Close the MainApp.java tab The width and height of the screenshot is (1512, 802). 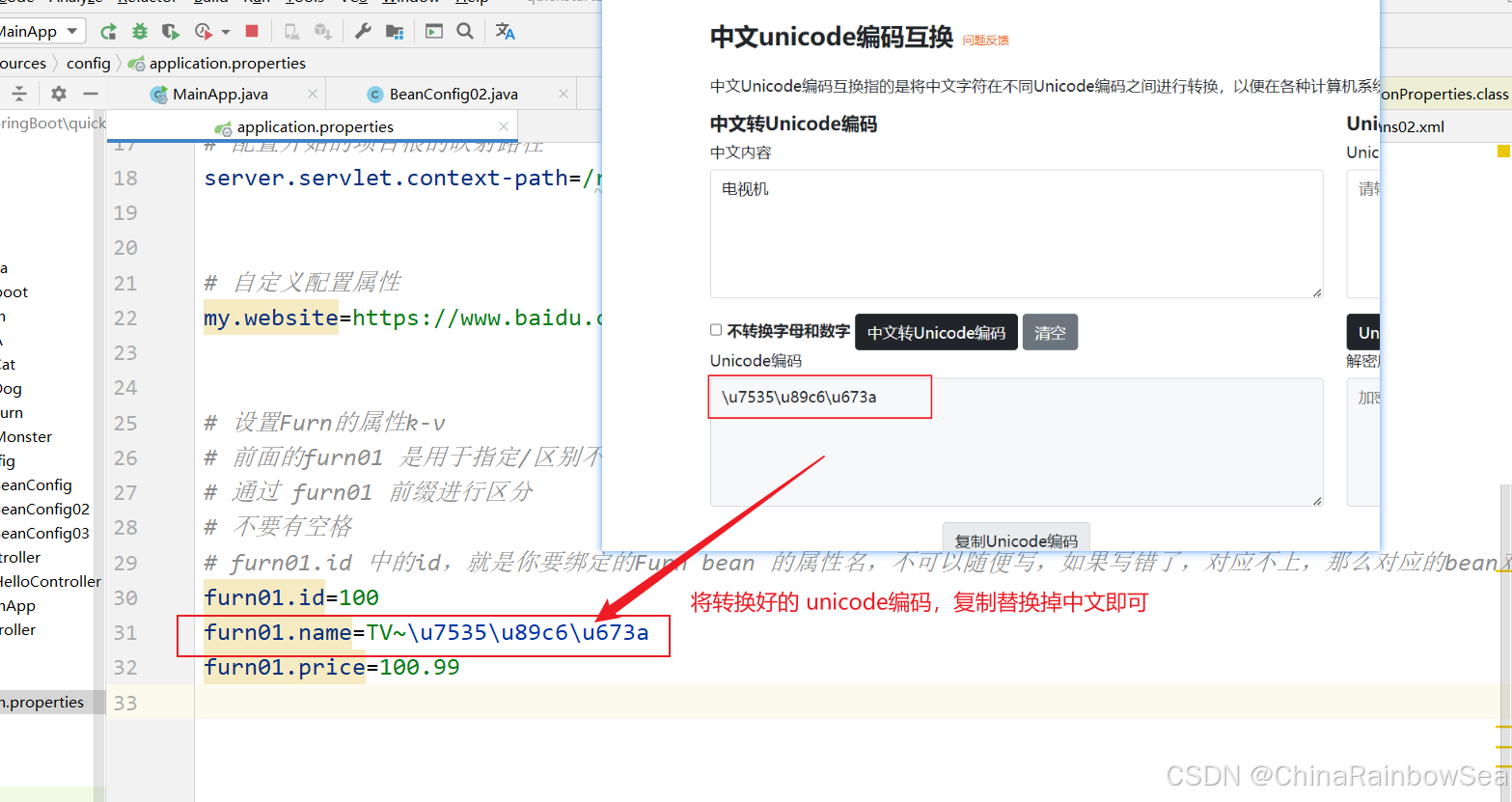pyautogui.click(x=313, y=94)
